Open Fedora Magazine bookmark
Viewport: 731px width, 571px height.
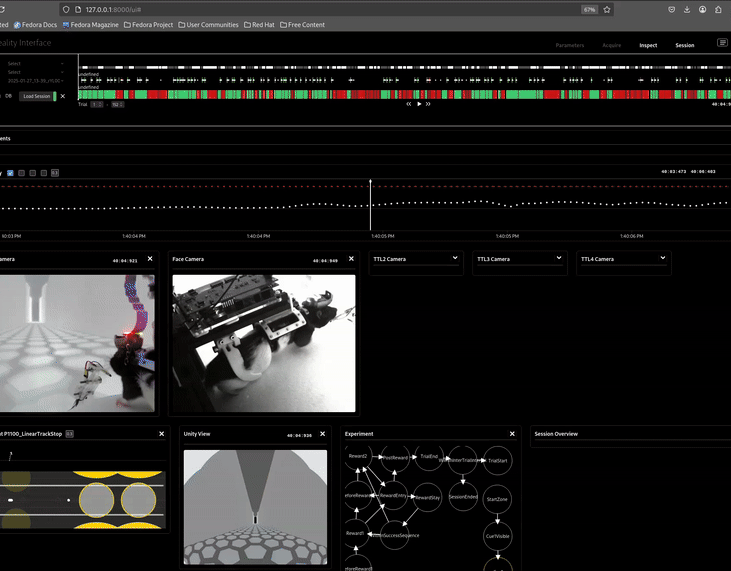pos(90,25)
